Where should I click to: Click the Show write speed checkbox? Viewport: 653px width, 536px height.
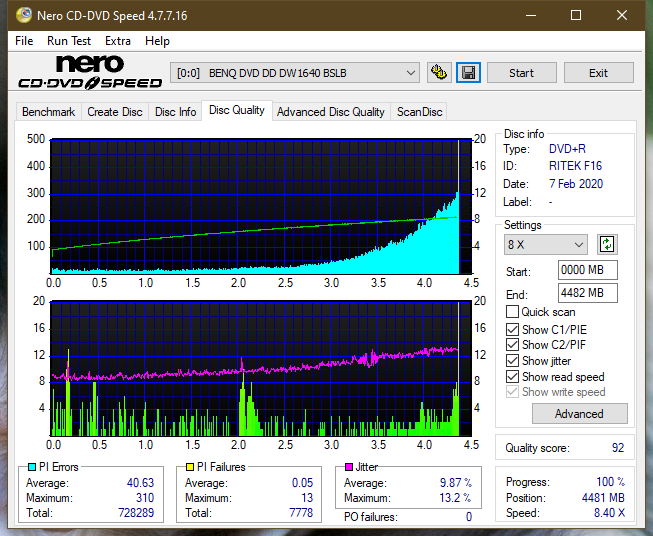click(512, 392)
